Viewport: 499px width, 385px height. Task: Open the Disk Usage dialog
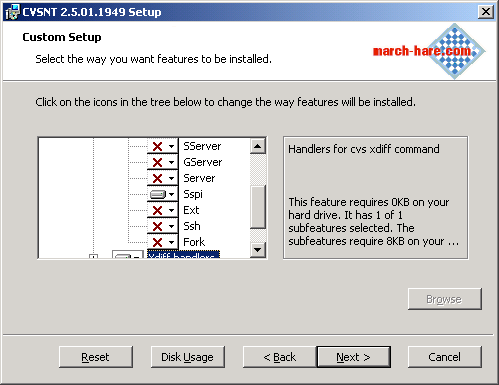point(188,357)
